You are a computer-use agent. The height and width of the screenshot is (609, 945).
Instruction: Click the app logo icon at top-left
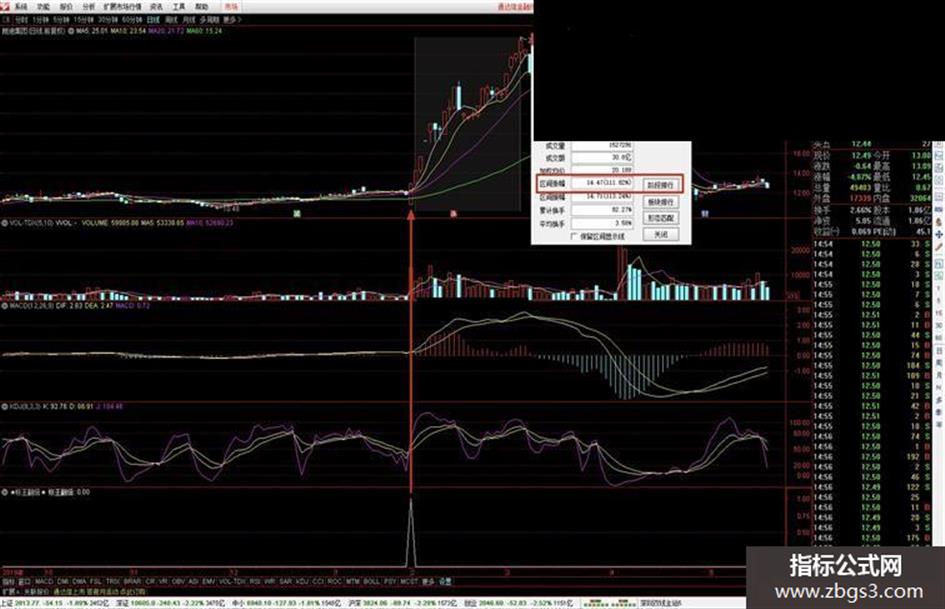5,6
